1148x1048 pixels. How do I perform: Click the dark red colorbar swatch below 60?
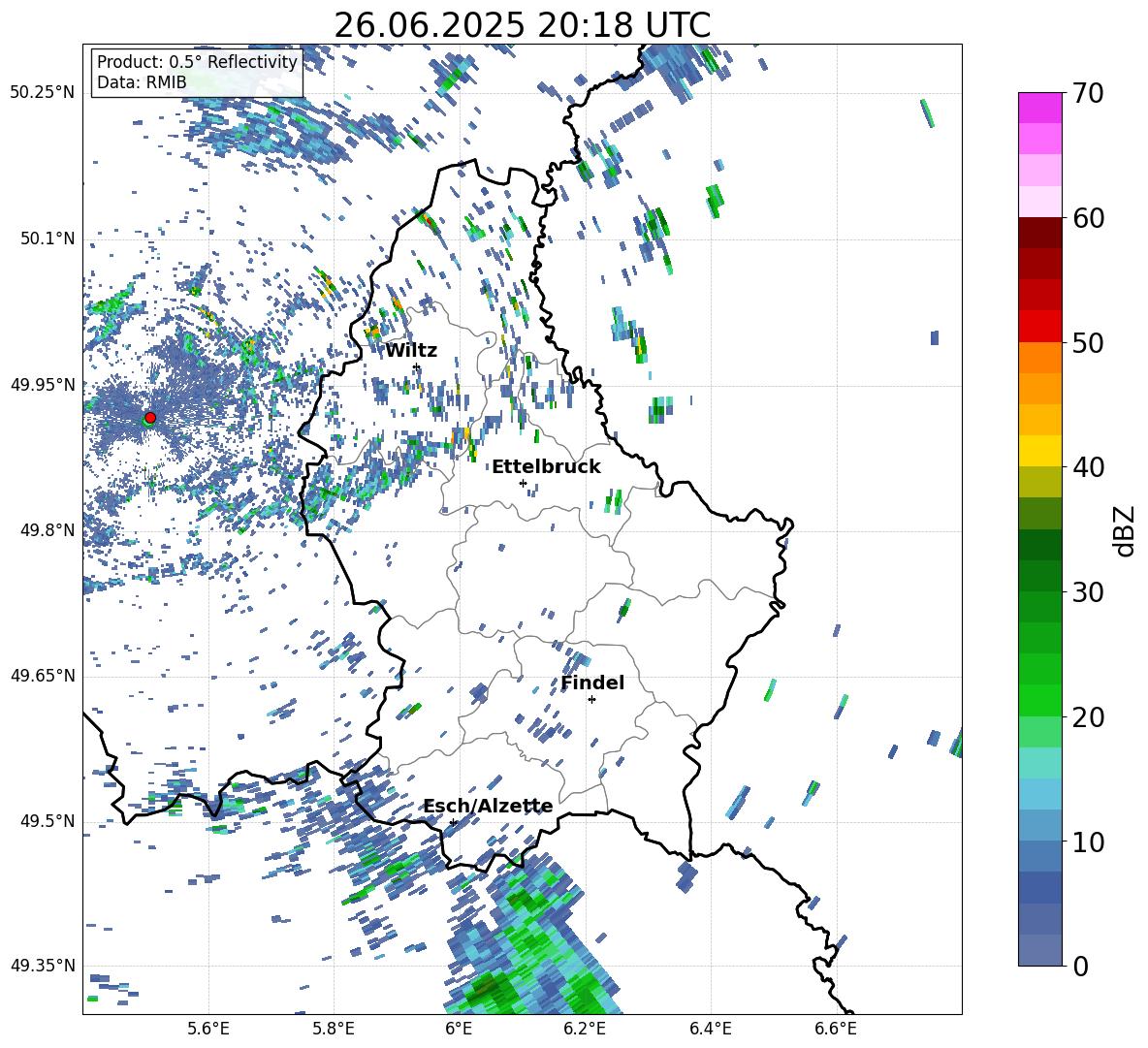coord(1040,233)
